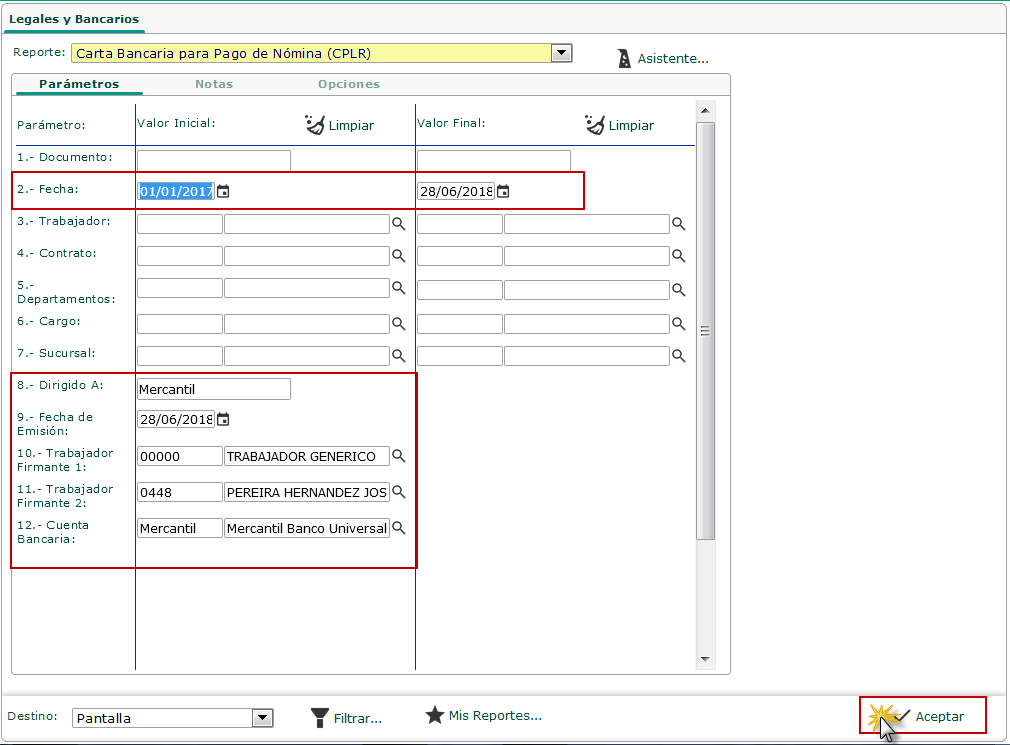This screenshot has height=745, width=1010.
Task: Clear final values with Limpiar
Action: coord(619,125)
